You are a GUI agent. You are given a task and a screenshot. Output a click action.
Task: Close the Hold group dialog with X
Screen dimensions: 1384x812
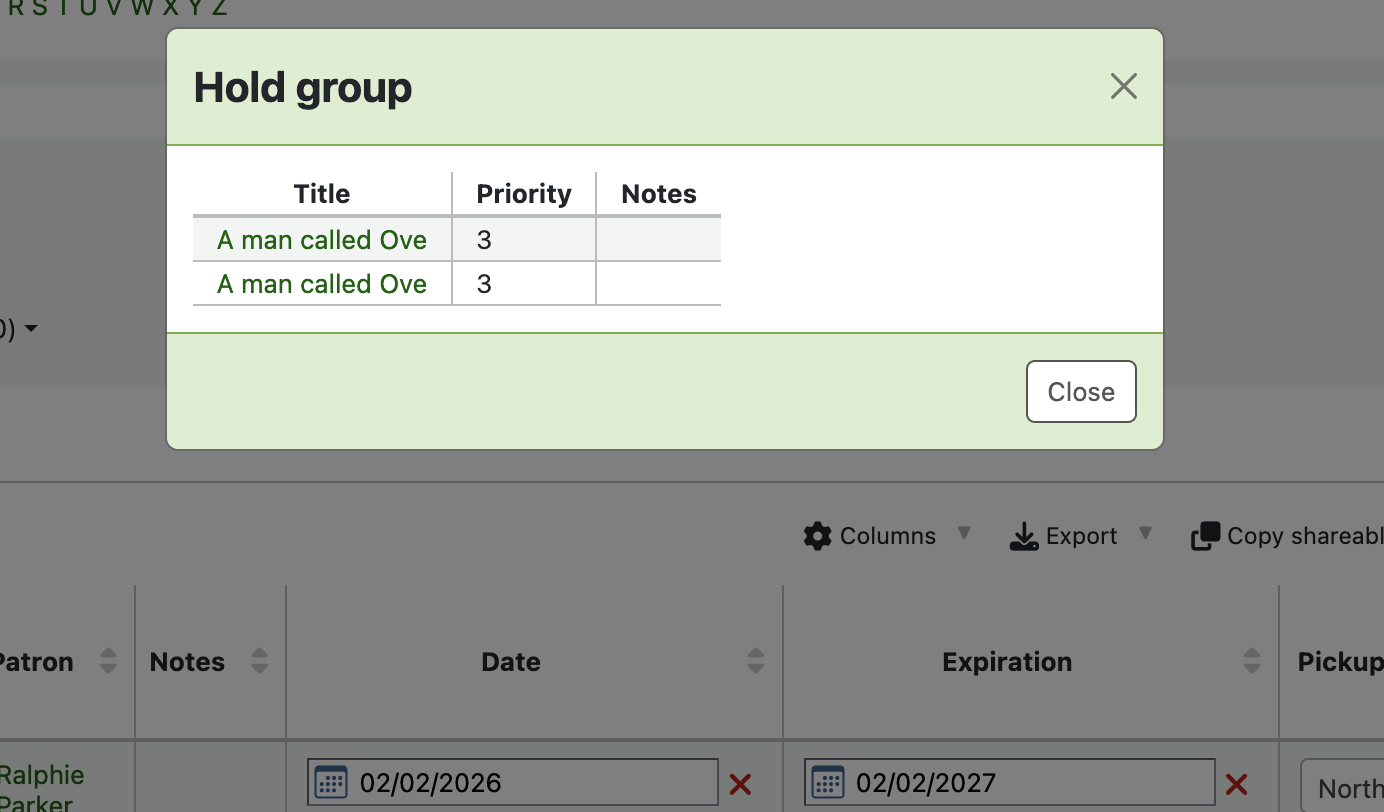point(1123,87)
